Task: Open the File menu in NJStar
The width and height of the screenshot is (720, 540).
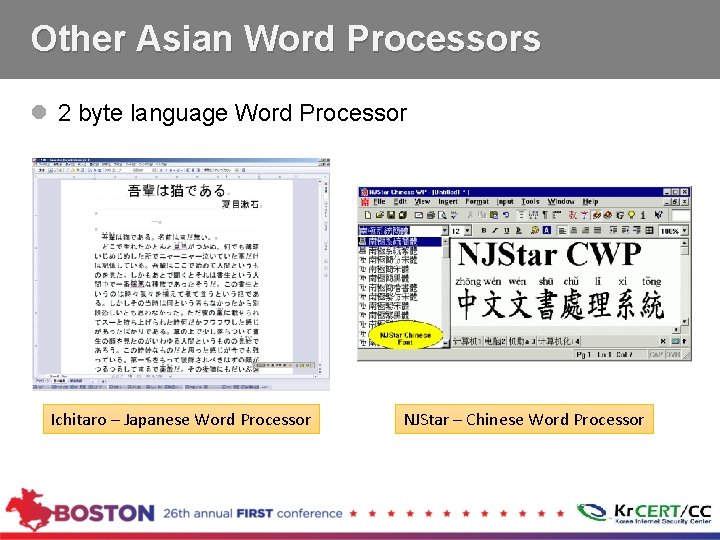Action: [380, 202]
